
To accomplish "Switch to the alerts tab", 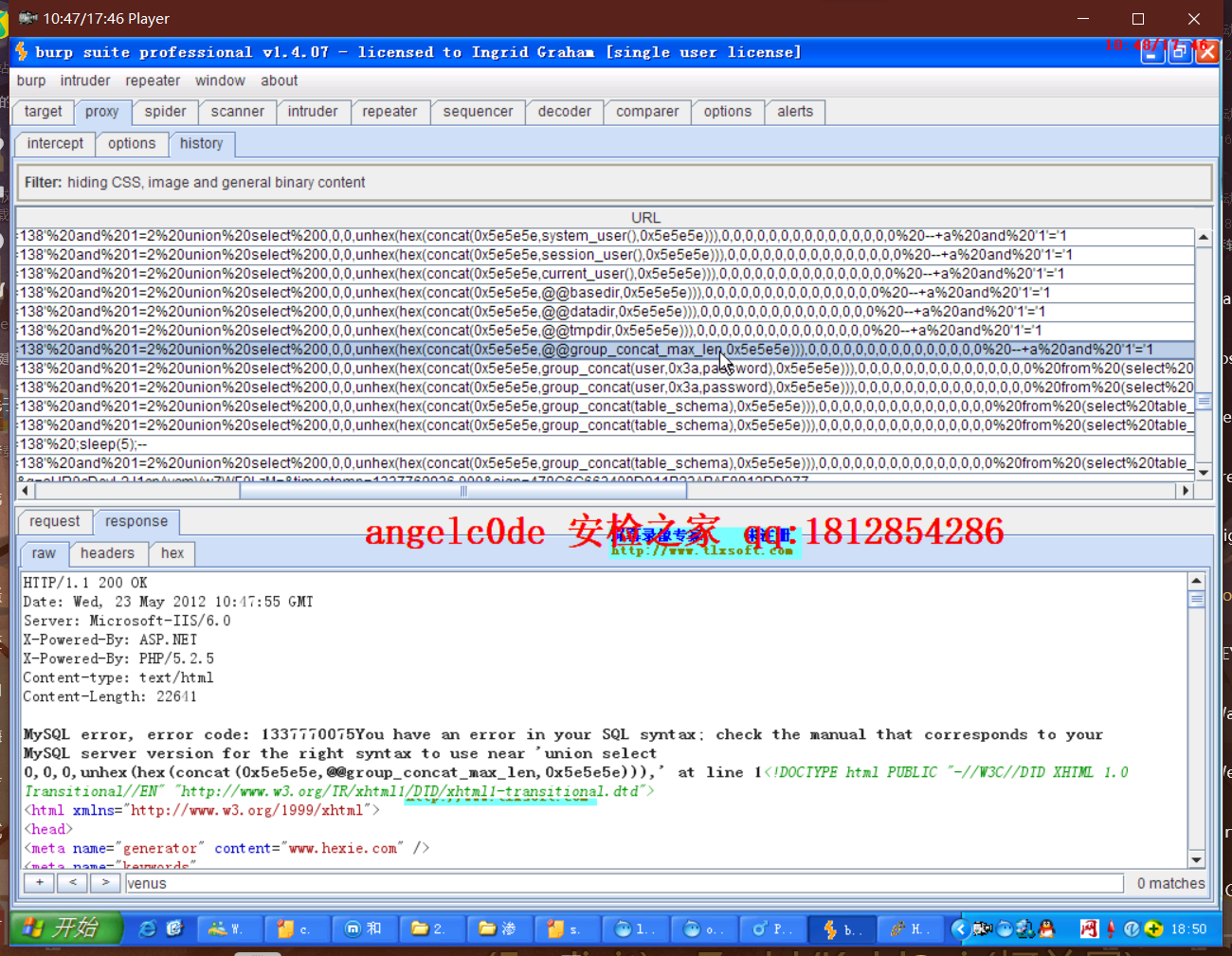I will (795, 112).
